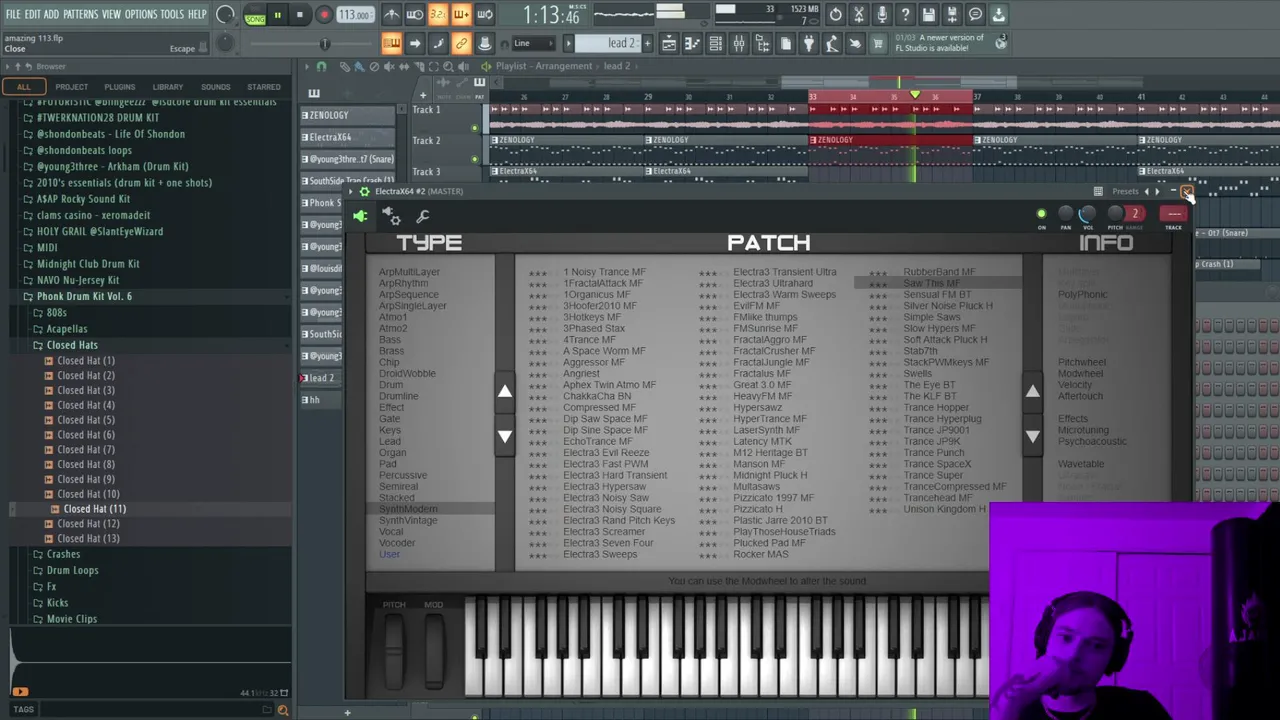Click the help question mark icon

[905, 15]
